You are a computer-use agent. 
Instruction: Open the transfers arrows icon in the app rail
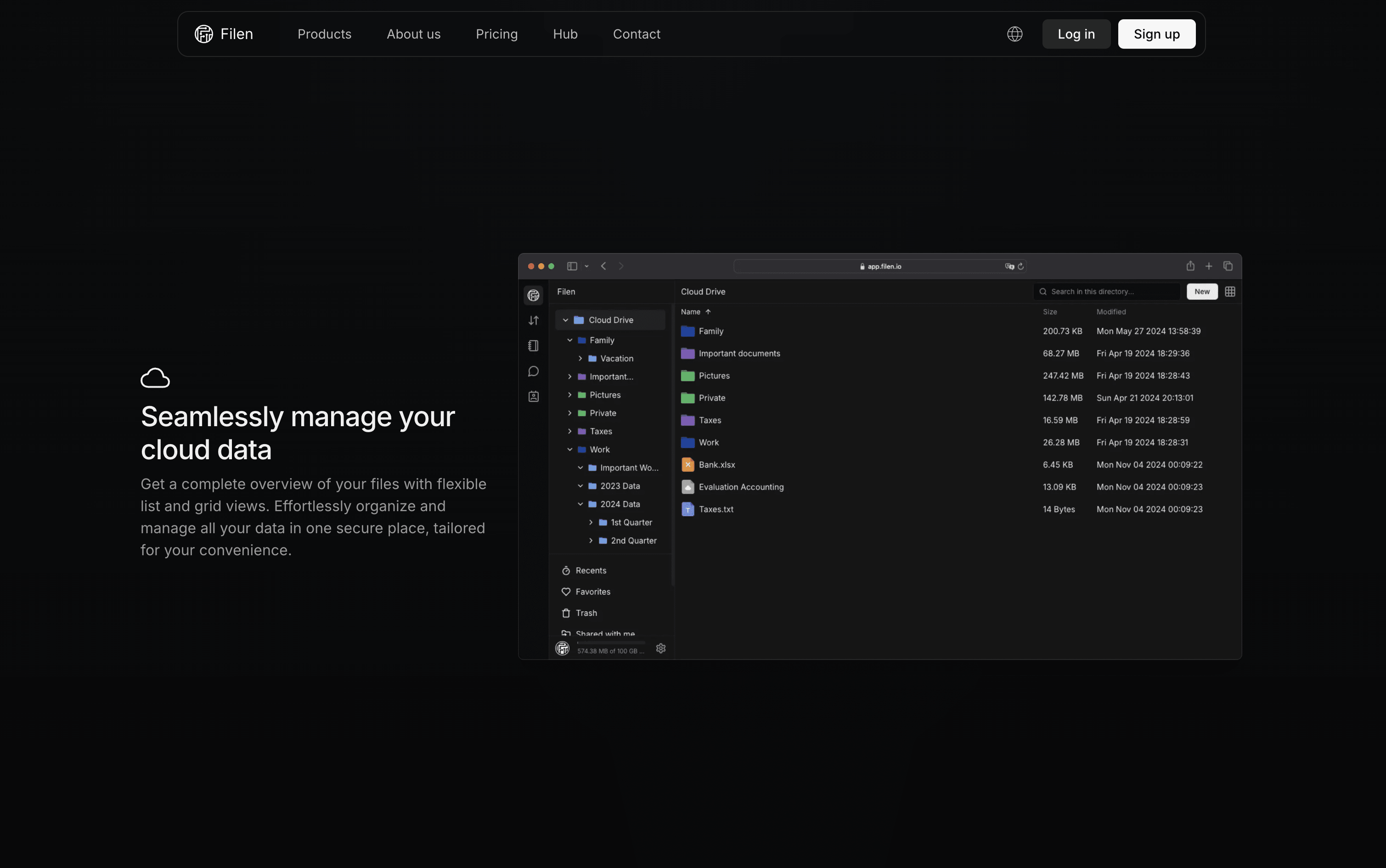tap(533, 321)
